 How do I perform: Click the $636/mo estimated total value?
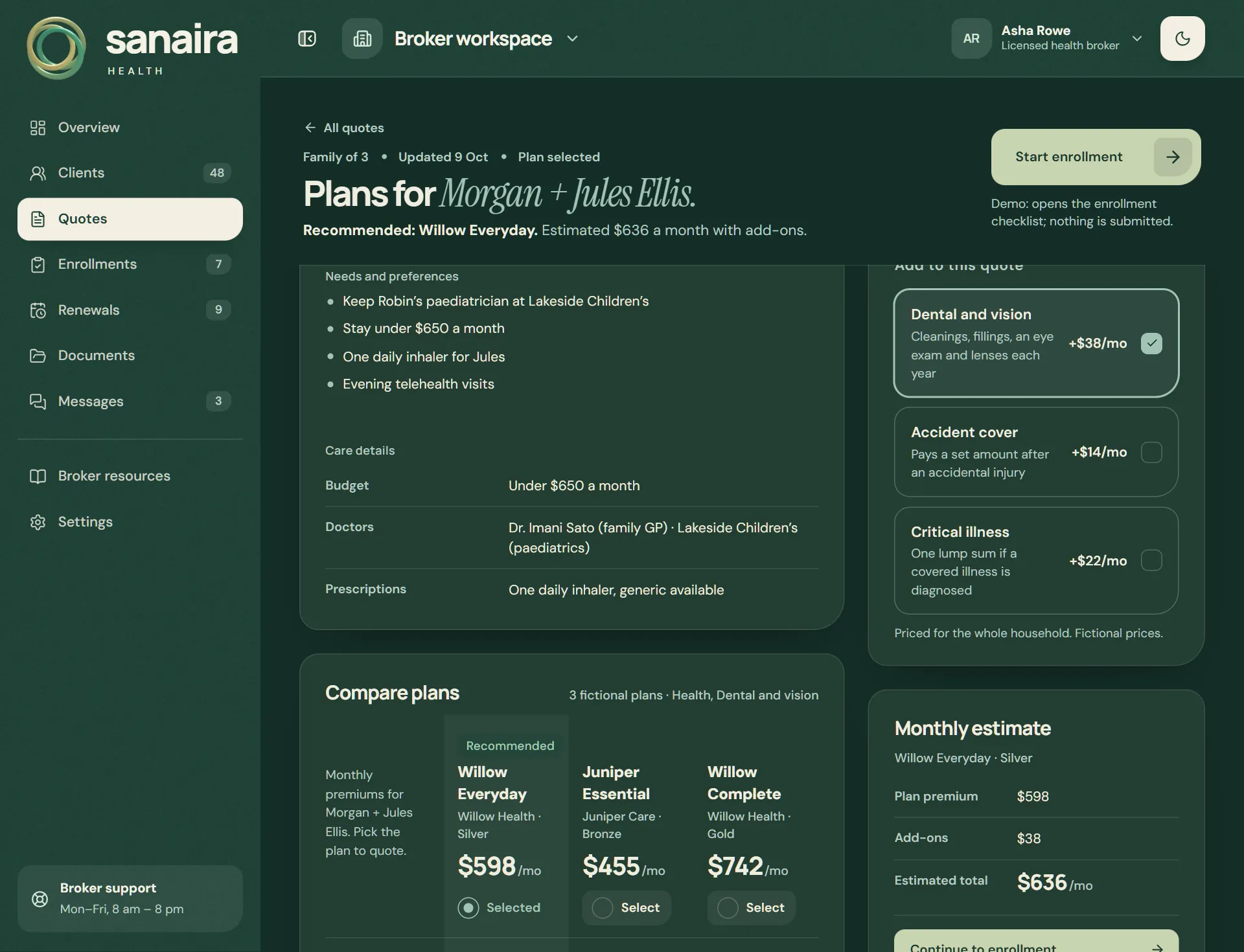click(1054, 883)
